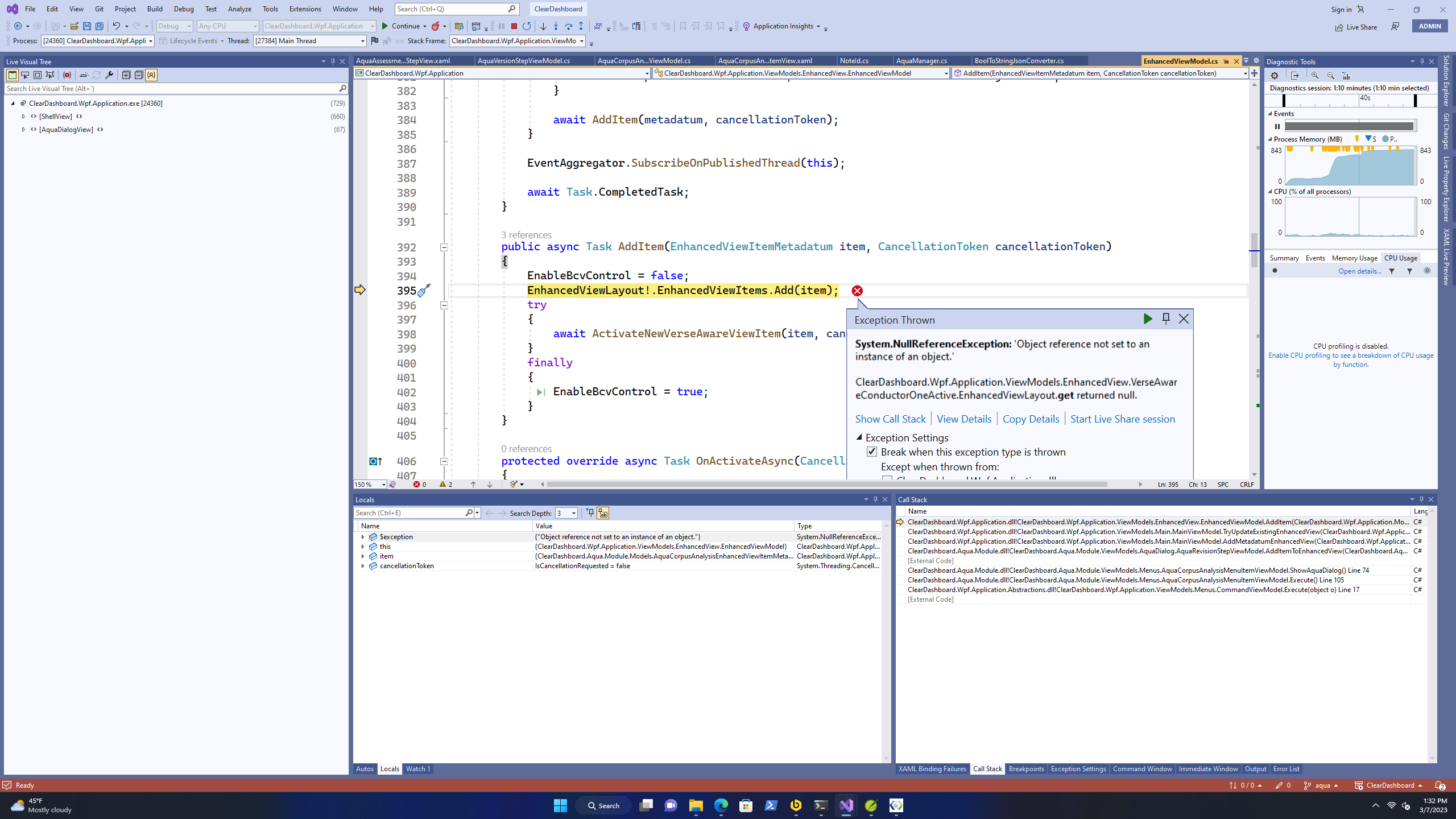Click editor horizontal scrollbar
This screenshot has height=819, width=1456.
pyautogui.click(x=827, y=485)
